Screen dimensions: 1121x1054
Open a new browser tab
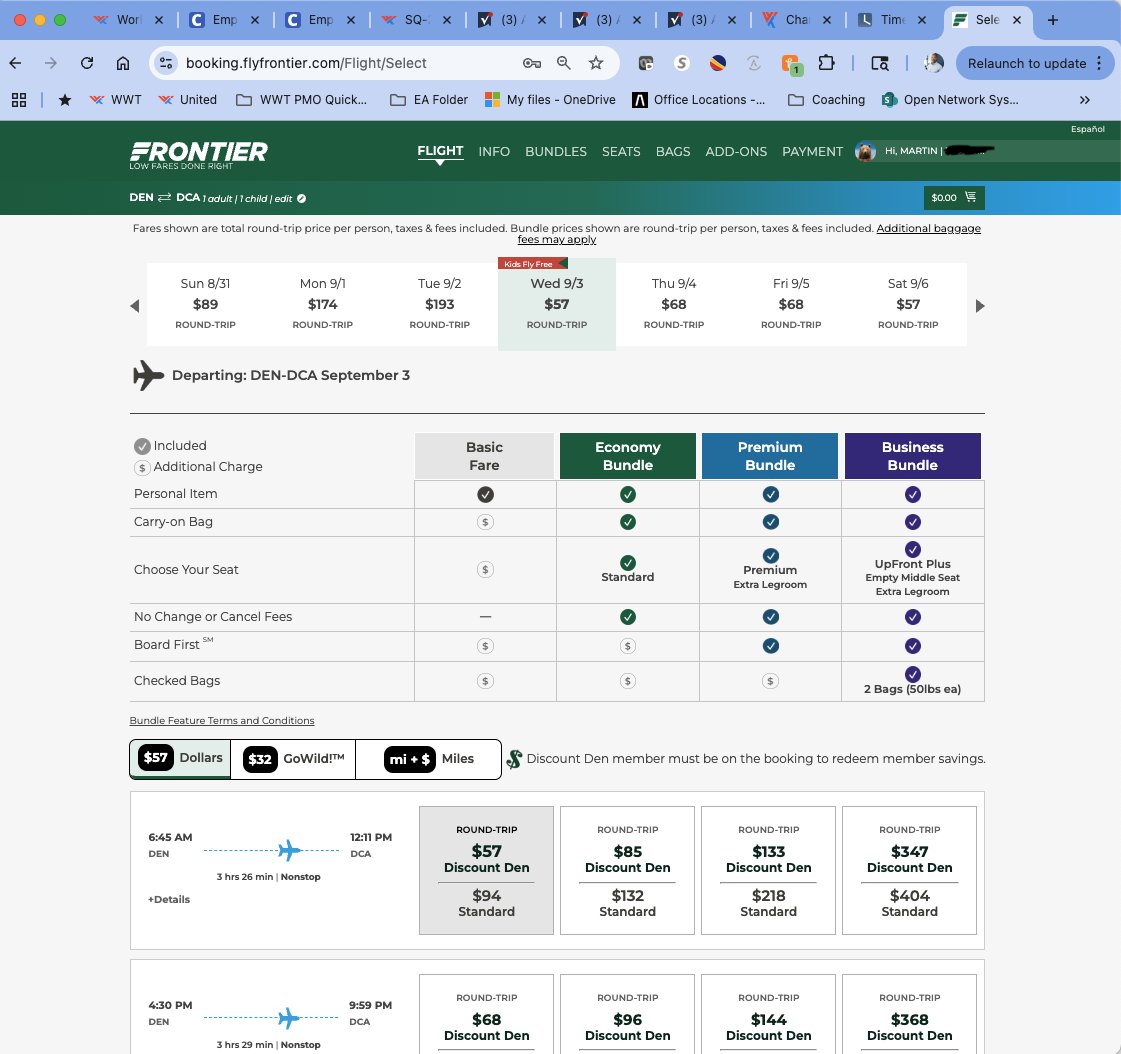(1052, 20)
